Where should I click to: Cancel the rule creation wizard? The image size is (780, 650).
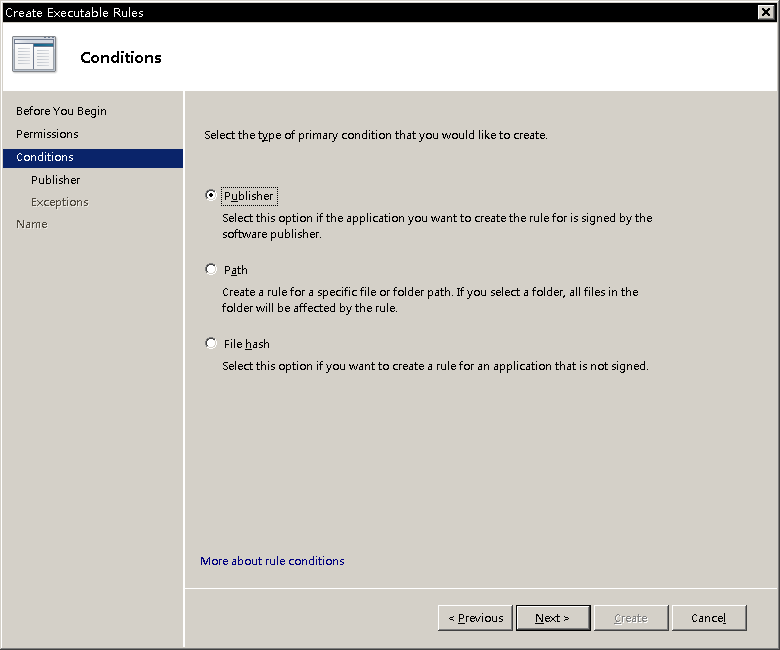point(709,618)
